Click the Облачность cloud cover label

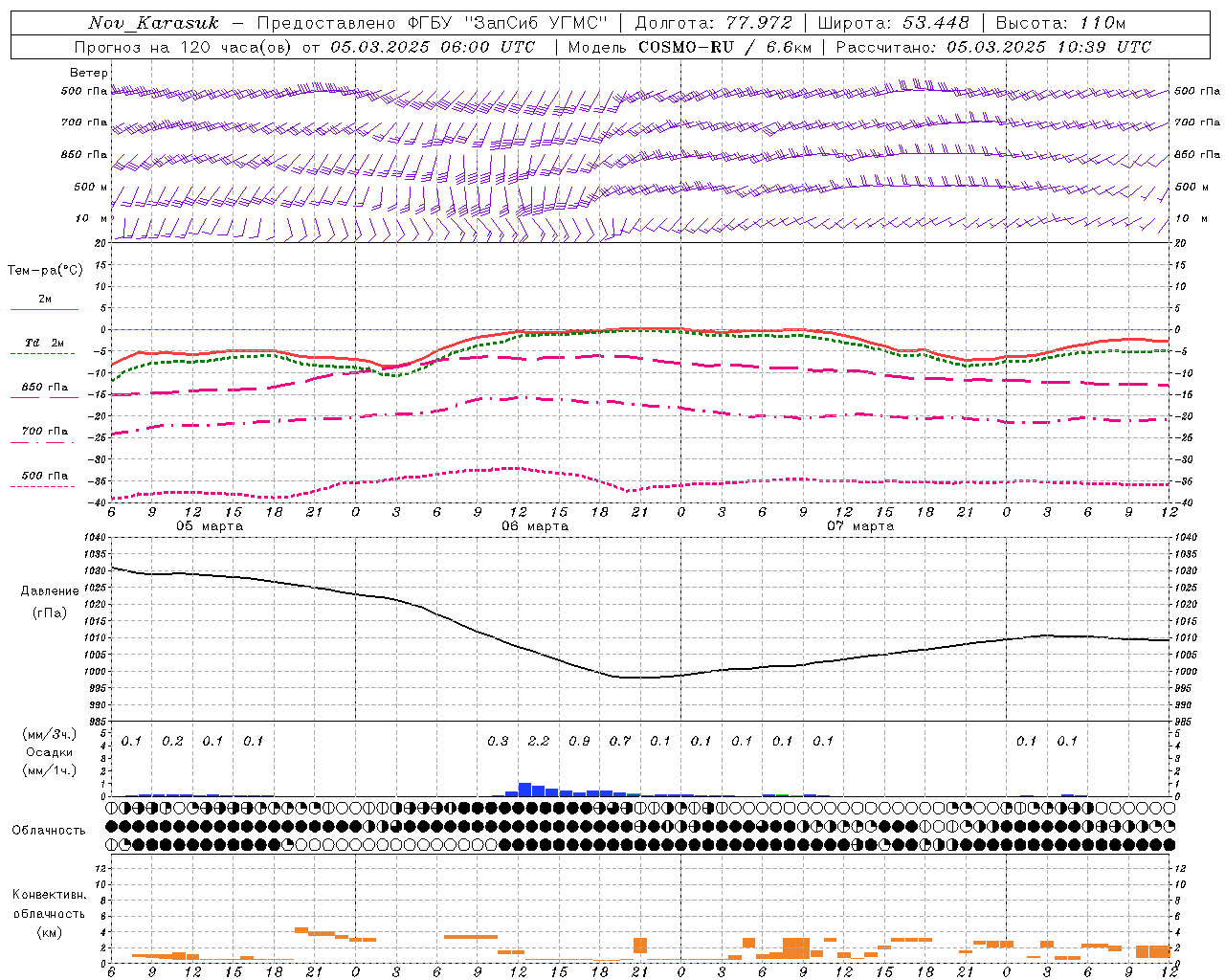(x=49, y=831)
